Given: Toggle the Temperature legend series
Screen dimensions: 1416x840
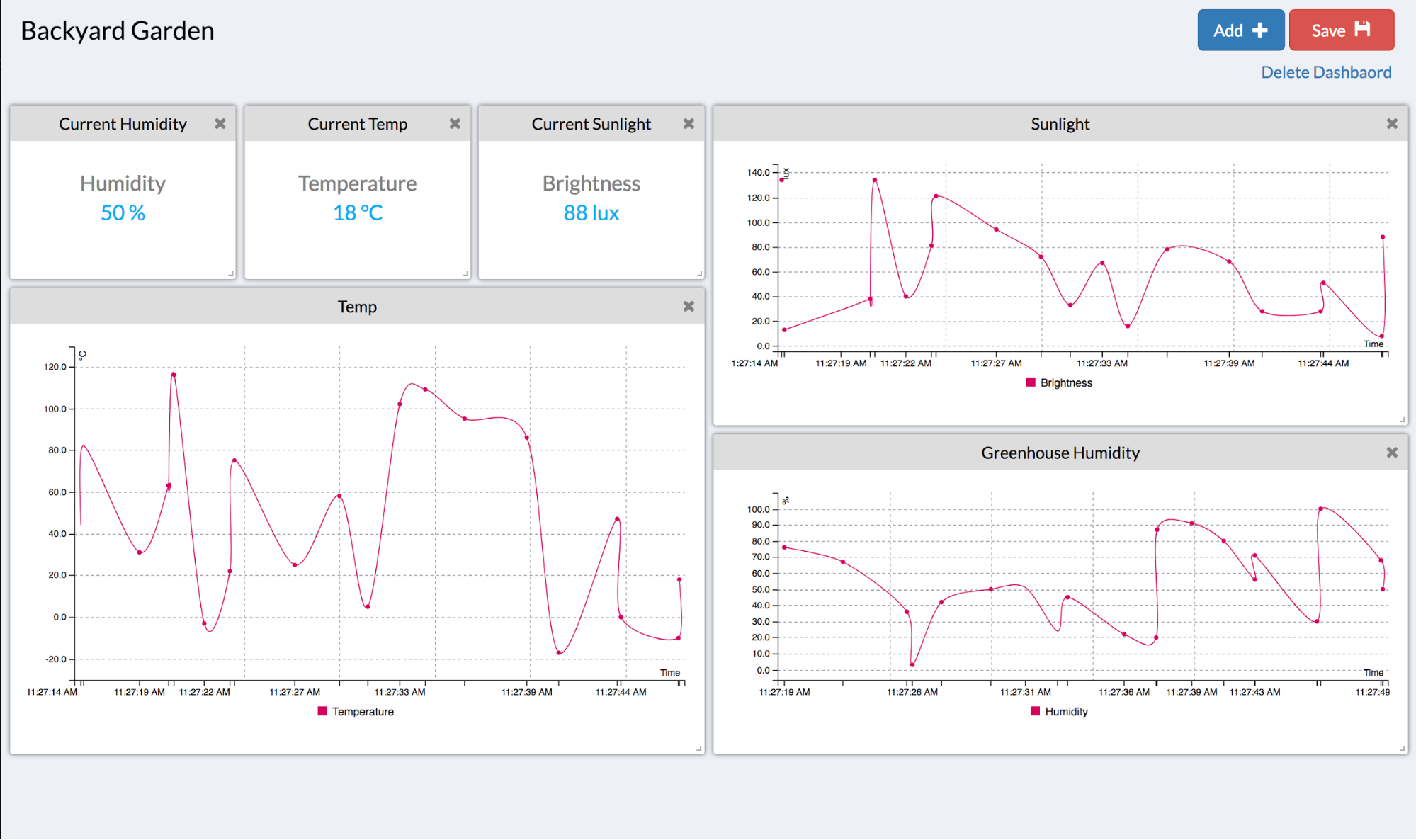Looking at the screenshot, I should click(x=362, y=711).
